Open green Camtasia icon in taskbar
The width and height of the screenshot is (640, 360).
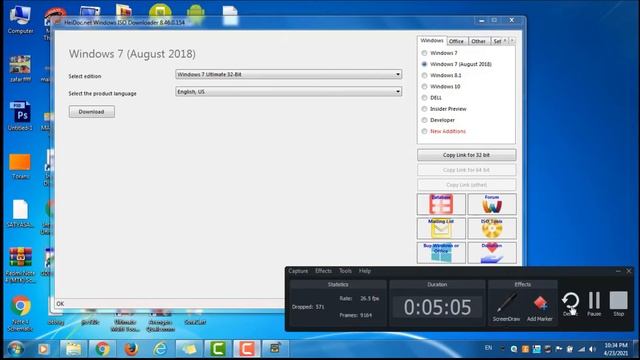[x=218, y=349]
